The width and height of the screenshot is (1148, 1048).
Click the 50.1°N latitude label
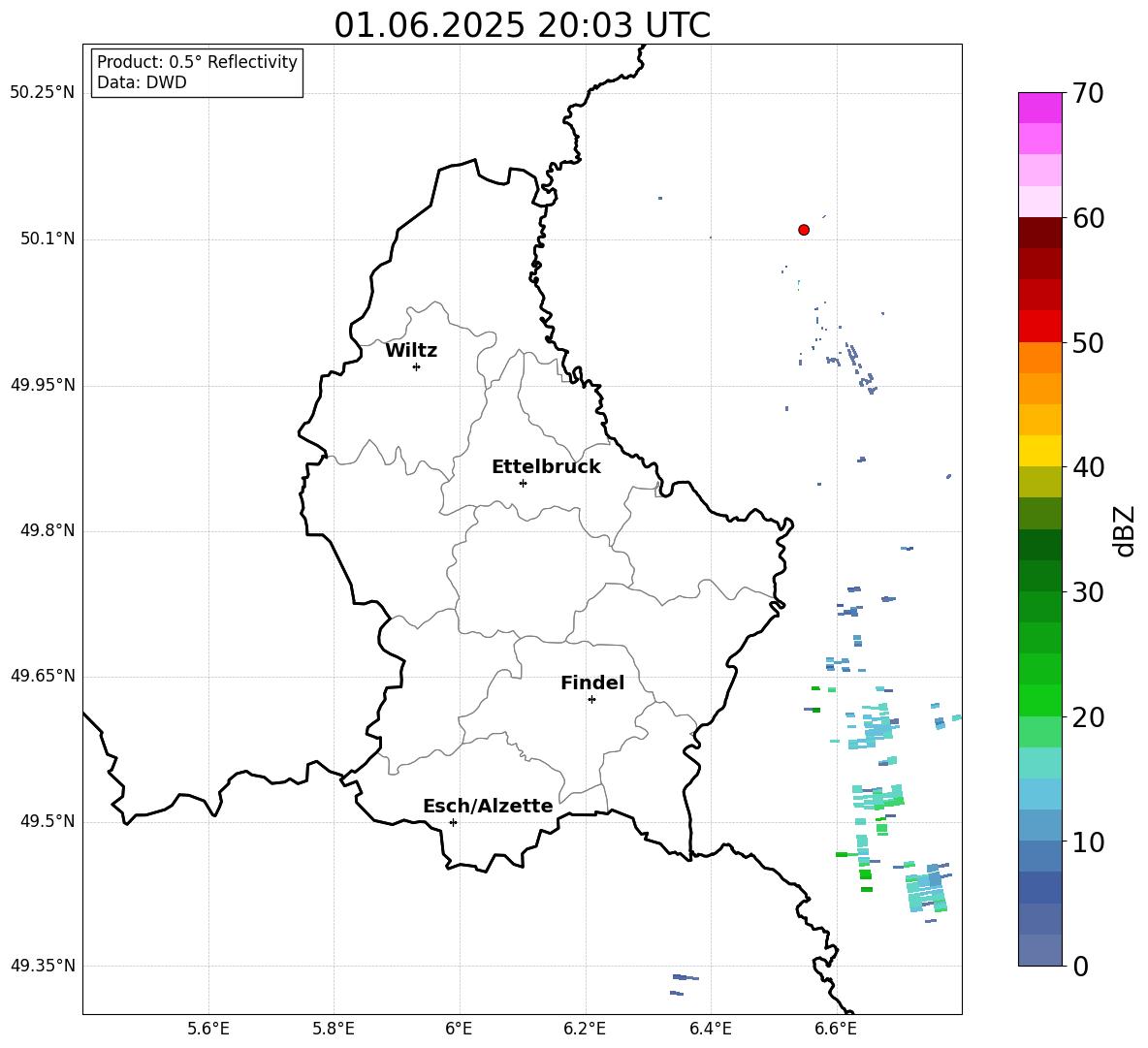pos(48,239)
